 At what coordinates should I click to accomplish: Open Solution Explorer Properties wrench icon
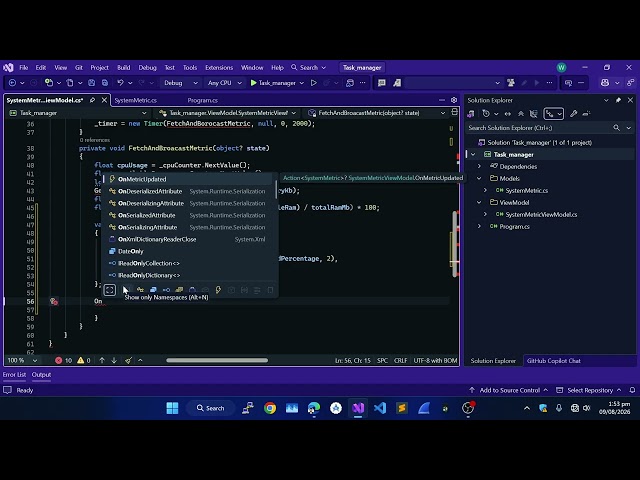573,114
